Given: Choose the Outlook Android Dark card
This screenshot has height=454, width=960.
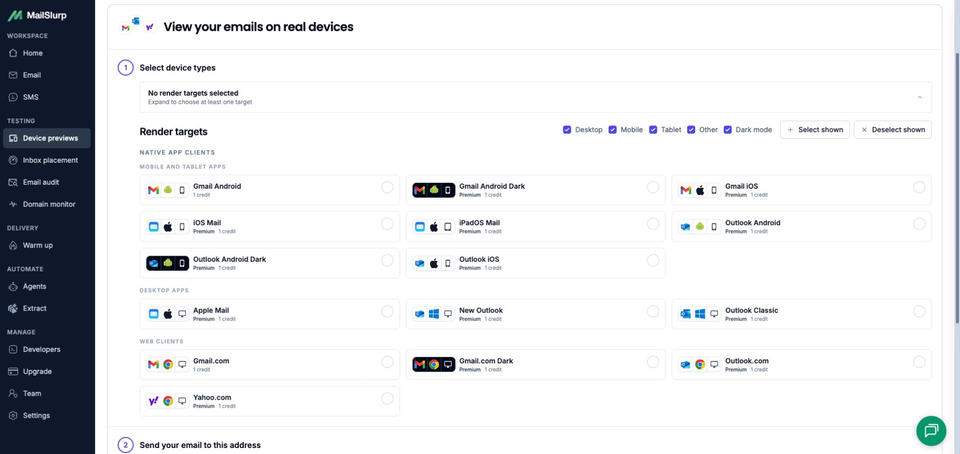Looking at the screenshot, I should coord(269,263).
